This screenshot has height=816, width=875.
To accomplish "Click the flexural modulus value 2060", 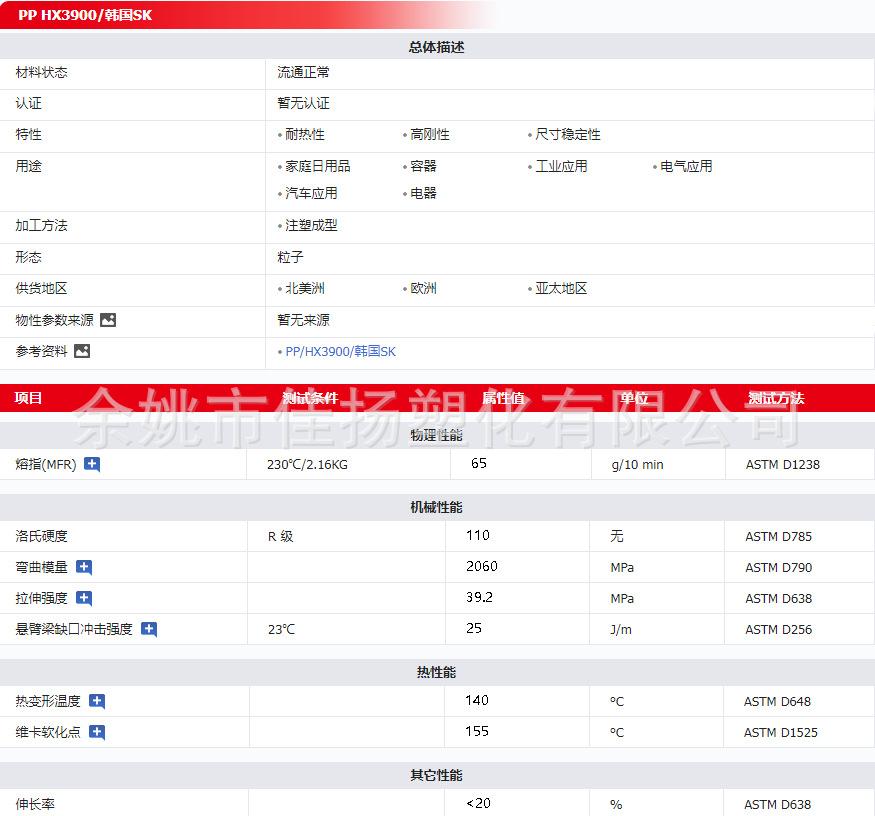I will coord(482,567).
